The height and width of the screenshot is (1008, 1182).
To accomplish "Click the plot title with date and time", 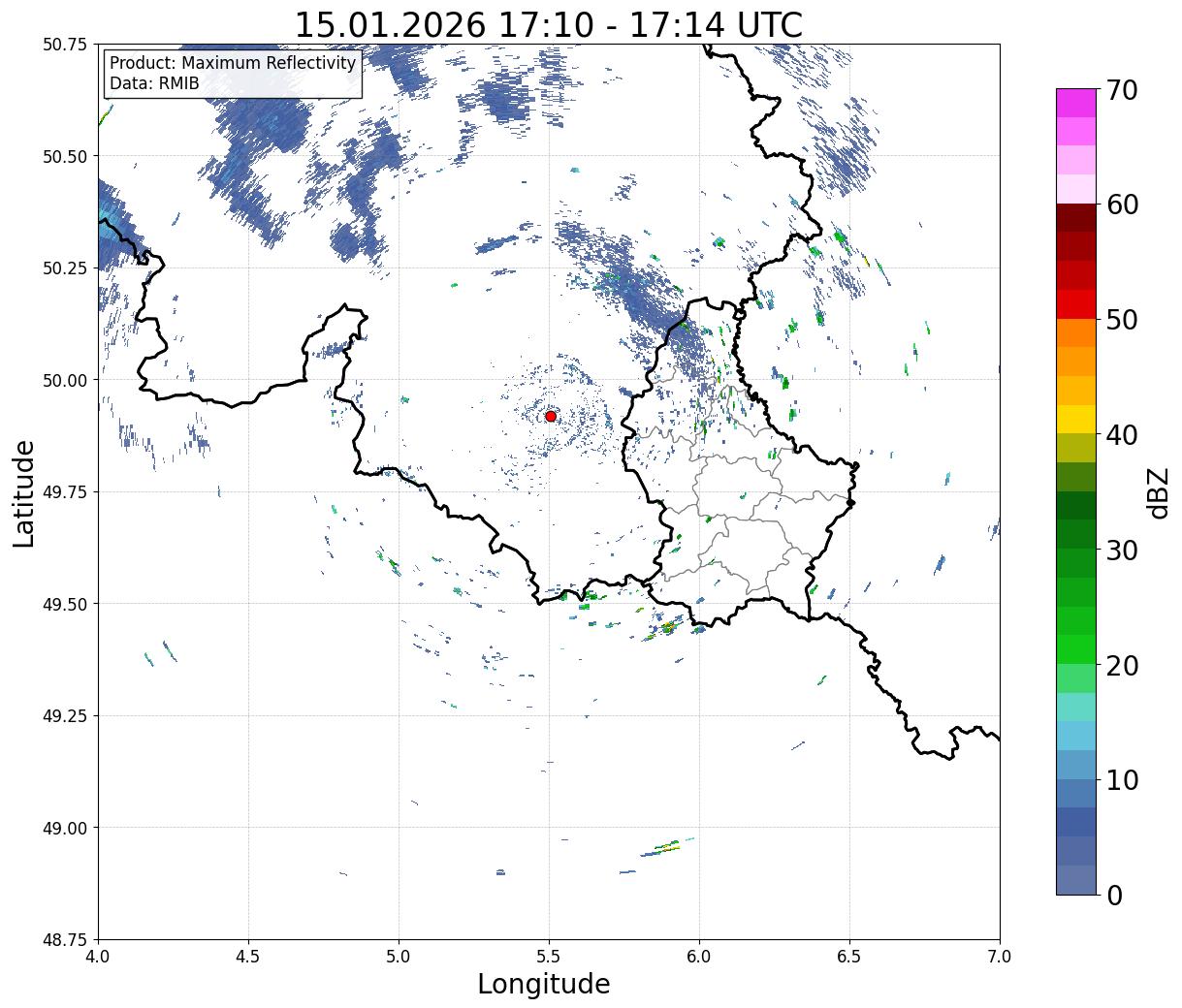I will pos(549,24).
